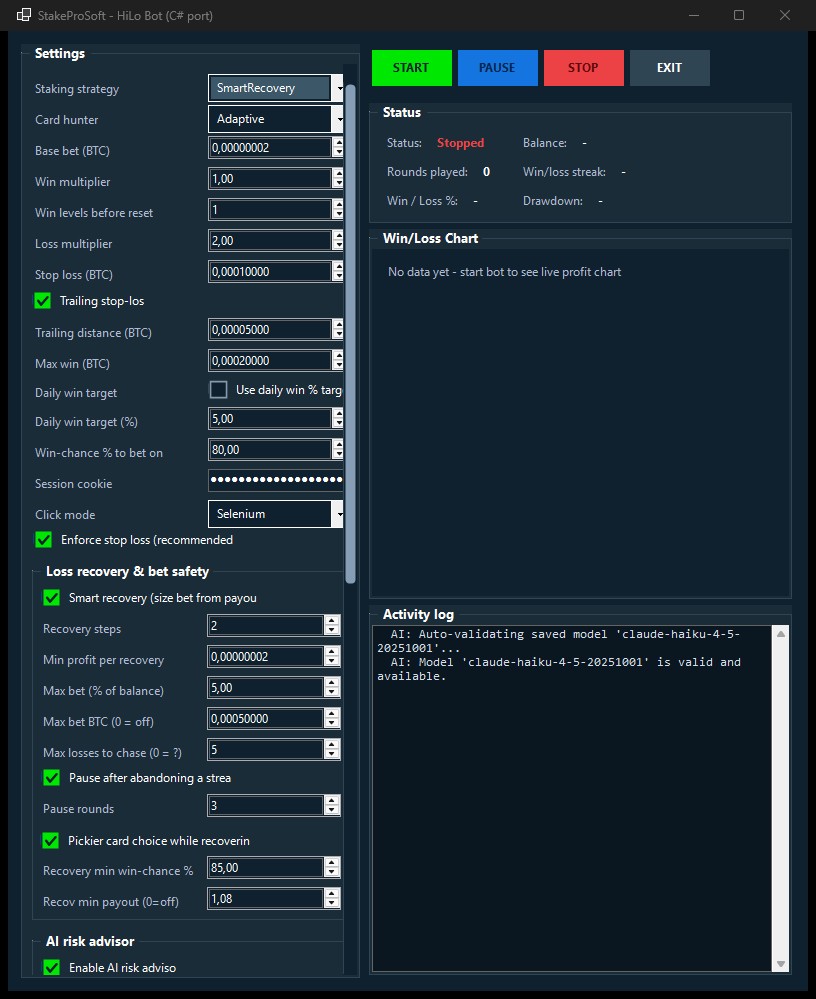Click the green START button
816x999 pixels.
point(412,68)
